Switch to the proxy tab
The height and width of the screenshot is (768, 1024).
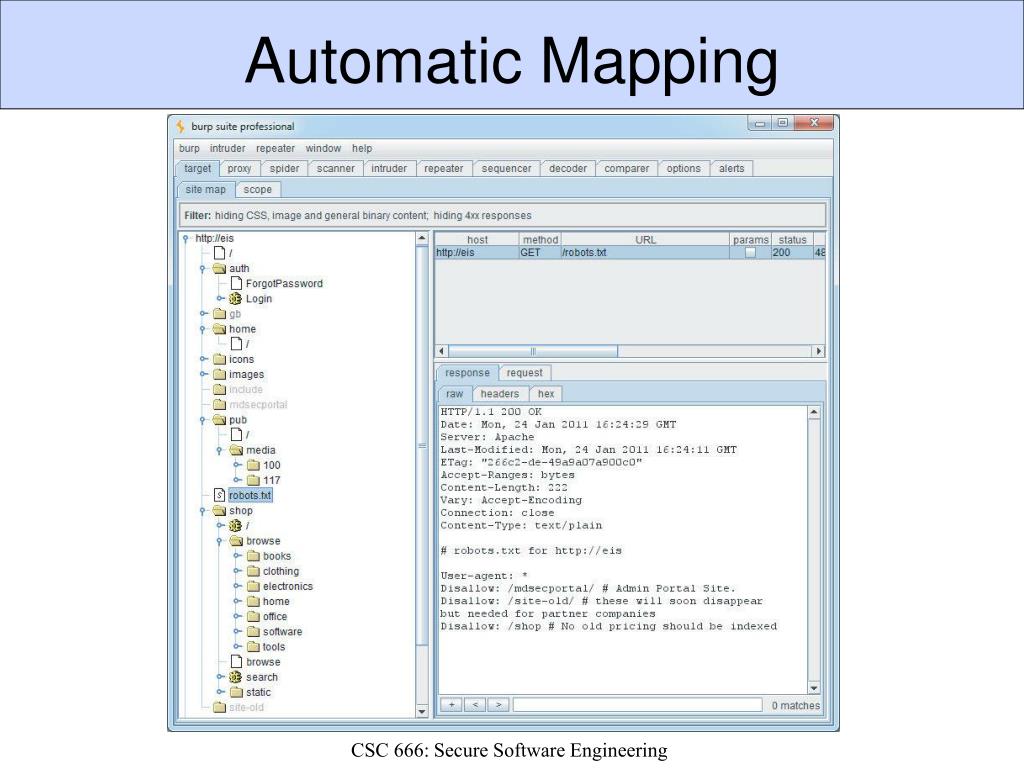point(239,168)
